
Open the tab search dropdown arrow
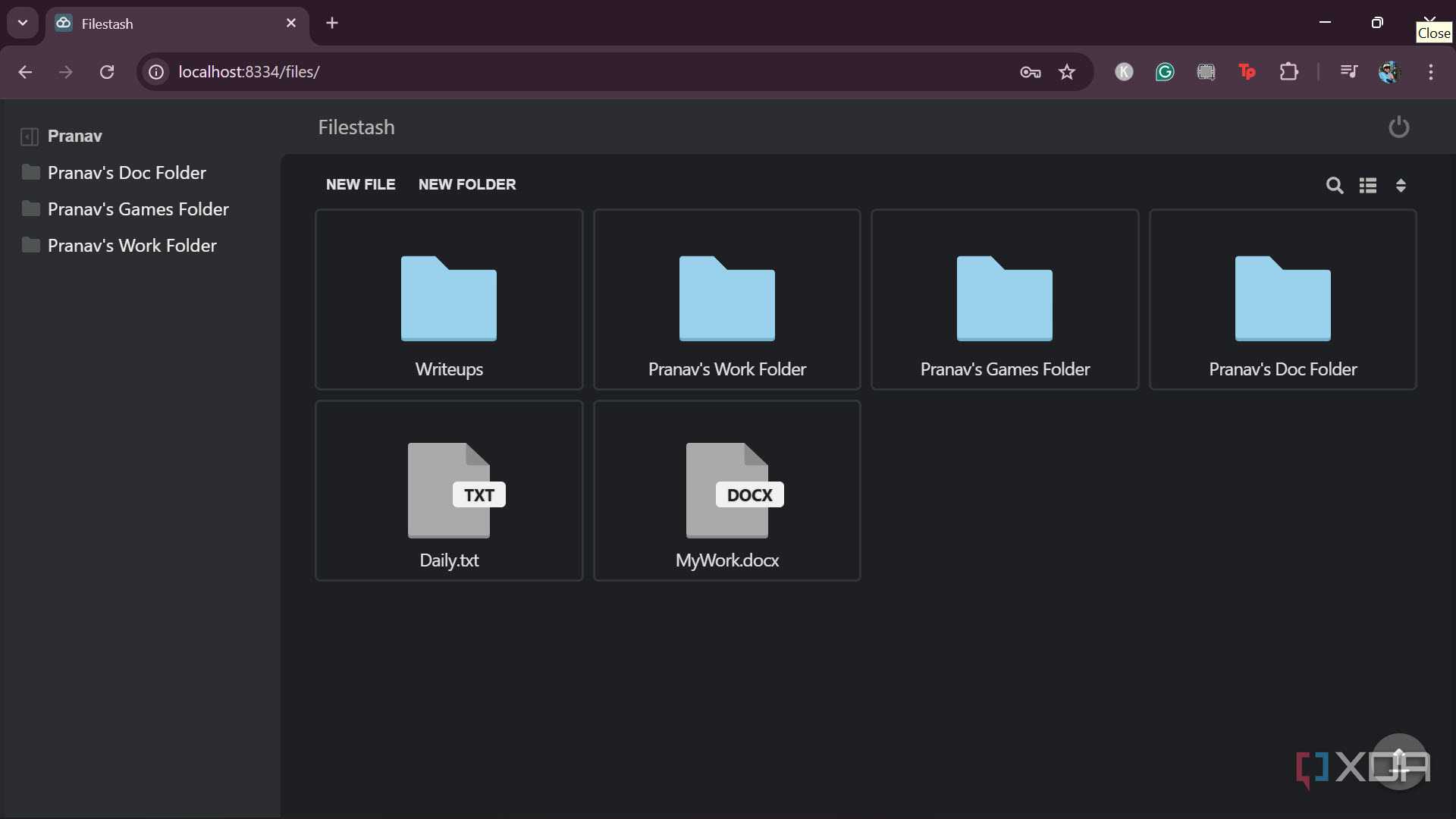[x=23, y=23]
